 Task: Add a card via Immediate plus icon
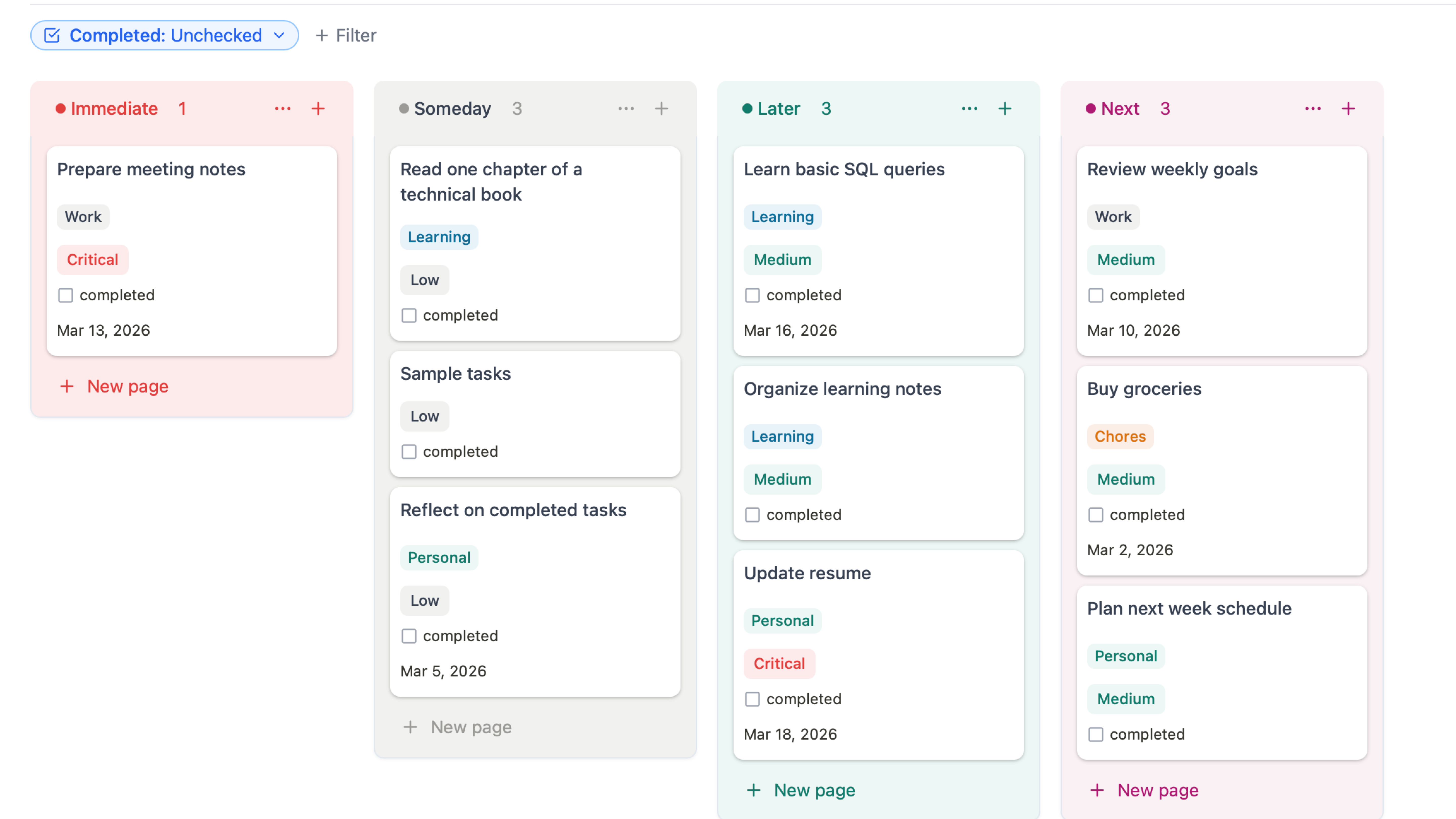click(318, 108)
